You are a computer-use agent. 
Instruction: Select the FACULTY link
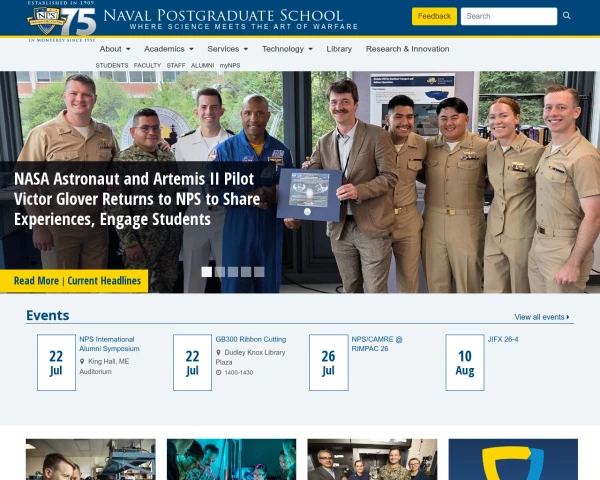click(x=147, y=65)
